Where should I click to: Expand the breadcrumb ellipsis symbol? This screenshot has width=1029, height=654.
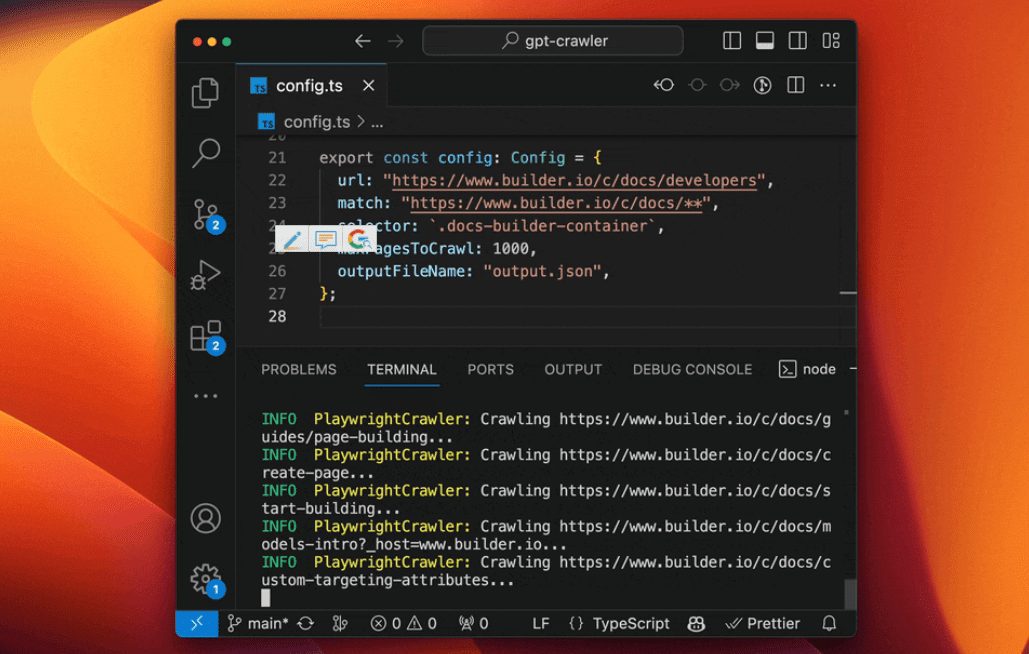377,123
